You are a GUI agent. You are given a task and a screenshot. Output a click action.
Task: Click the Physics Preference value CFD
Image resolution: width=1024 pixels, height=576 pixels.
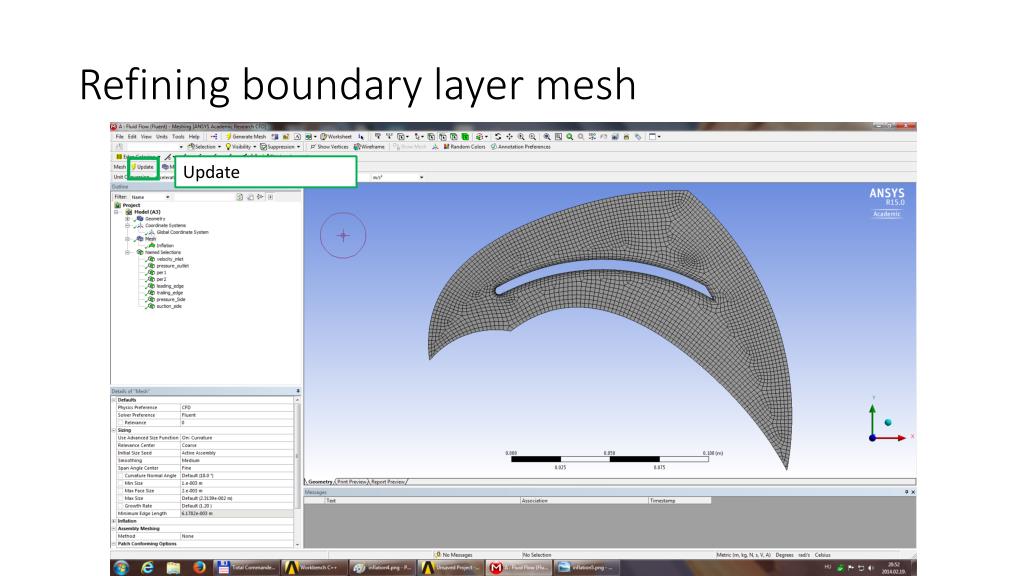click(x=236, y=408)
